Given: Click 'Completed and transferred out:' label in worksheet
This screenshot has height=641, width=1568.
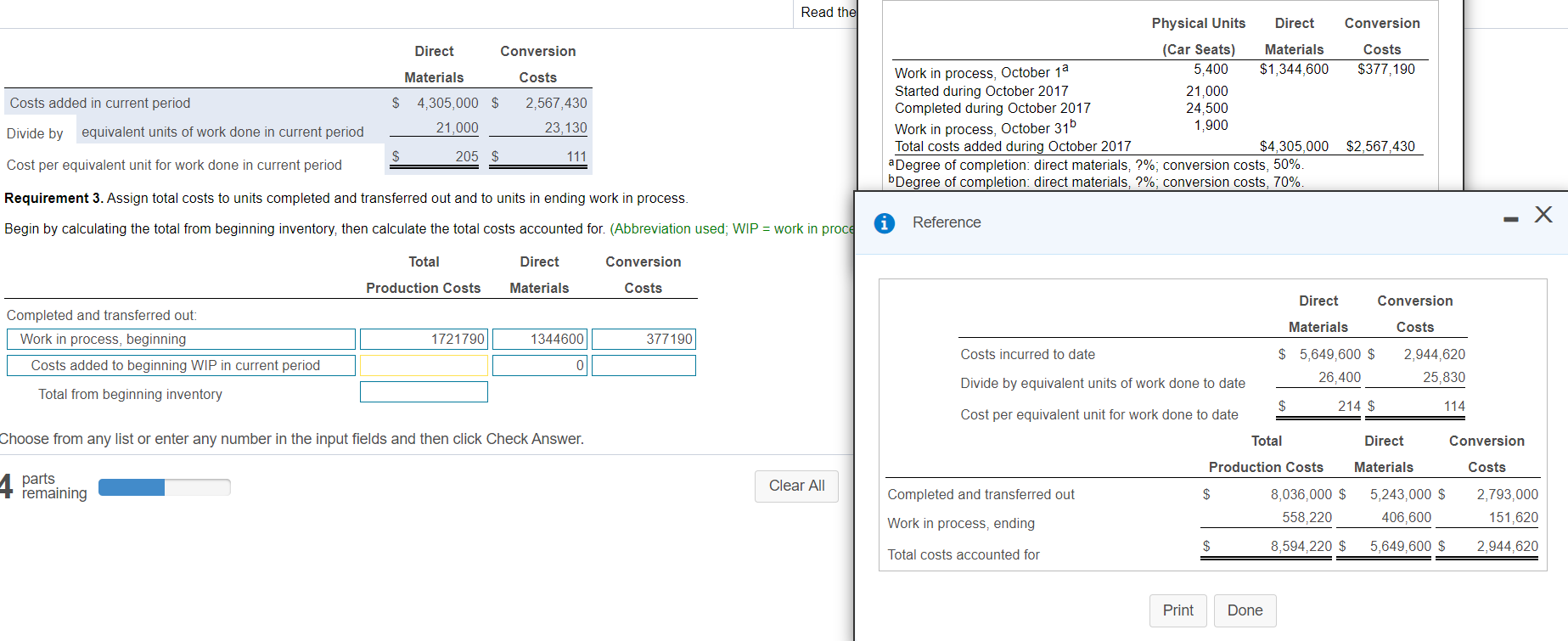Looking at the screenshot, I should click(x=102, y=315).
